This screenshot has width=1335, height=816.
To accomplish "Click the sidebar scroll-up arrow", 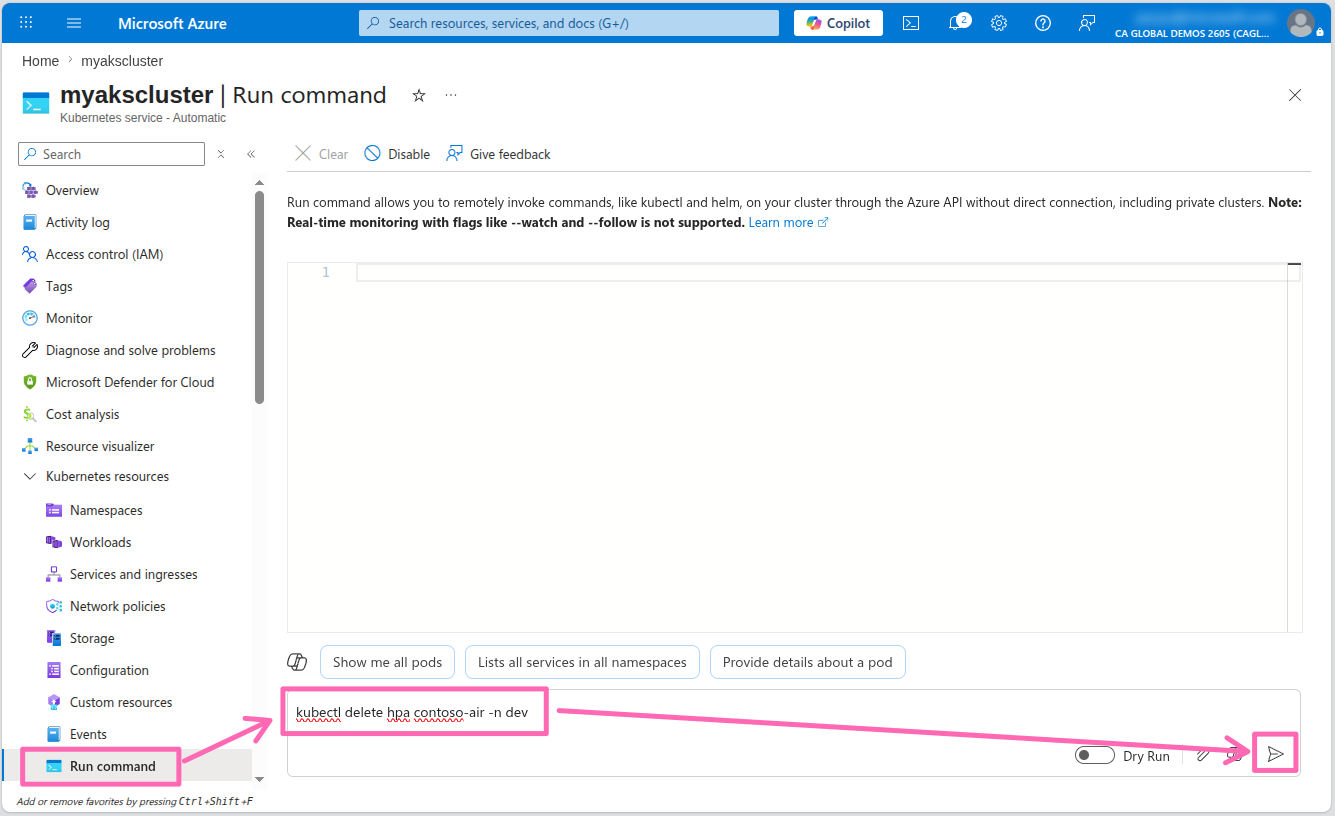I will tap(260, 183).
